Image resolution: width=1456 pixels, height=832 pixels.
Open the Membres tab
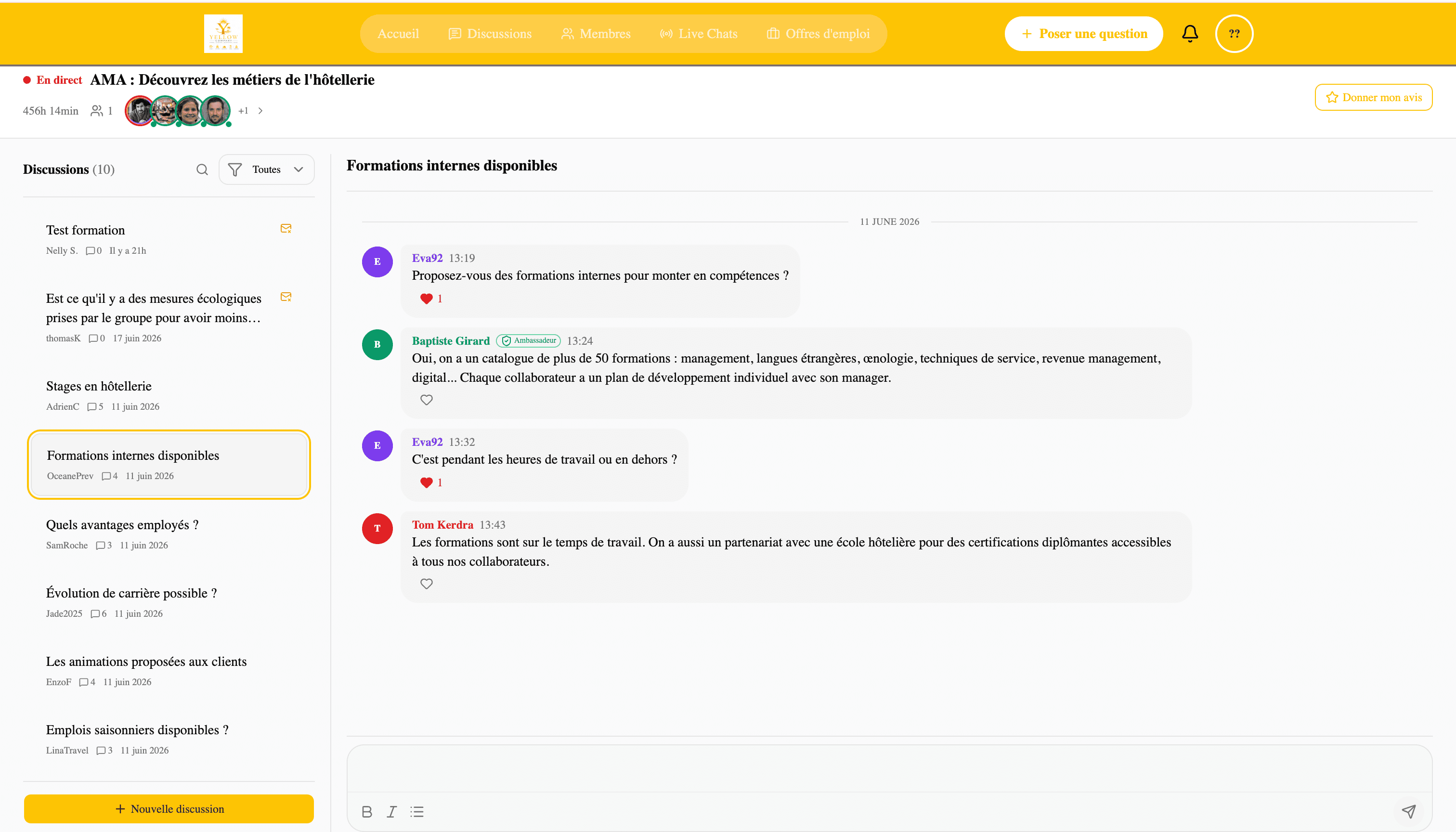click(x=596, y=34)
